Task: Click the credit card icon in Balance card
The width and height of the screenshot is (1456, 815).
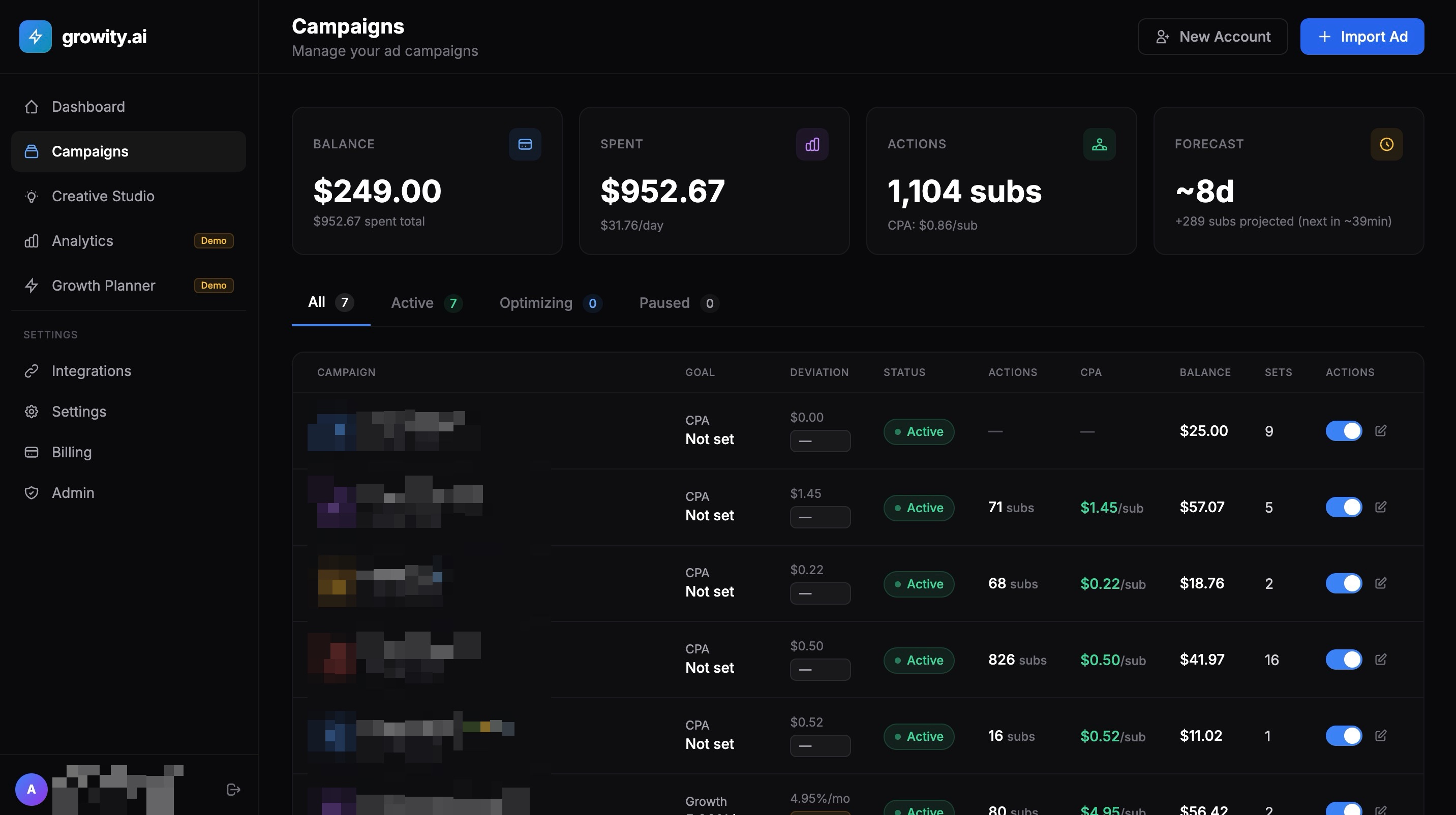Action: click(525, 145)
